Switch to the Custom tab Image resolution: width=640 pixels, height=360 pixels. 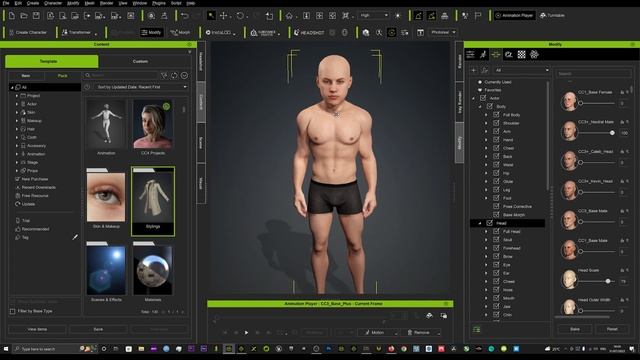pyautogui.click(x=140, y=61)
